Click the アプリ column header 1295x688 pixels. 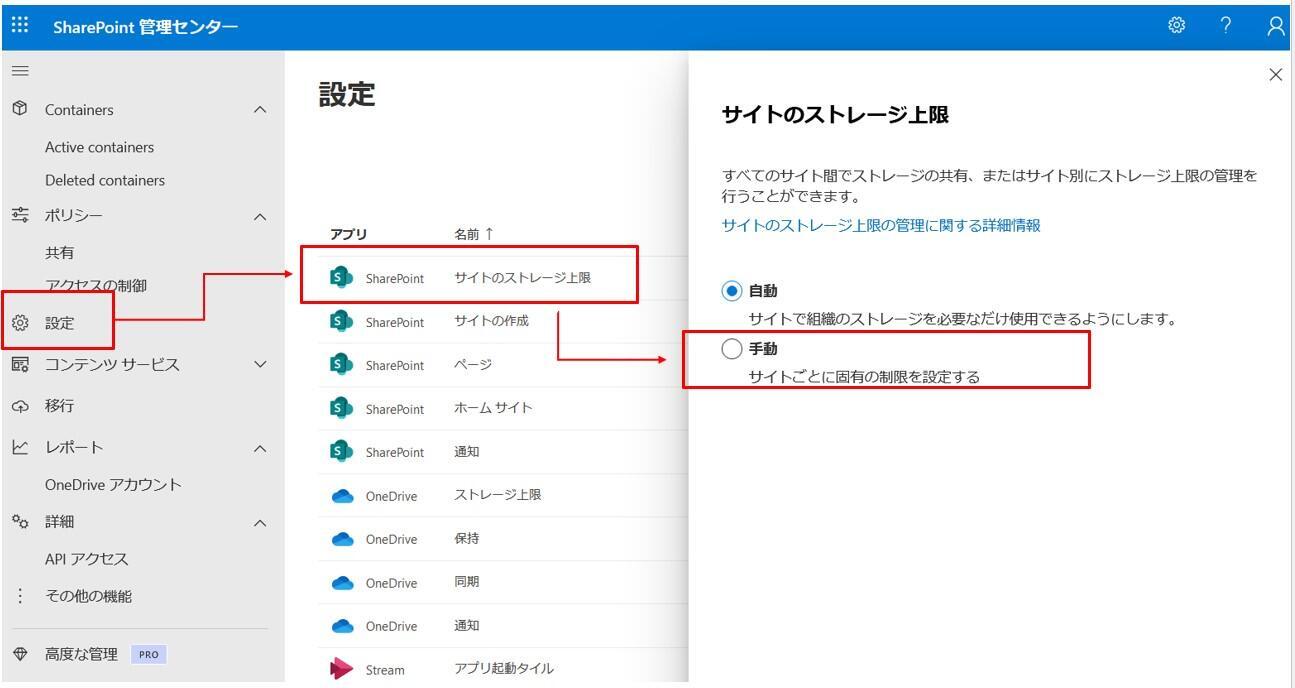349,234
